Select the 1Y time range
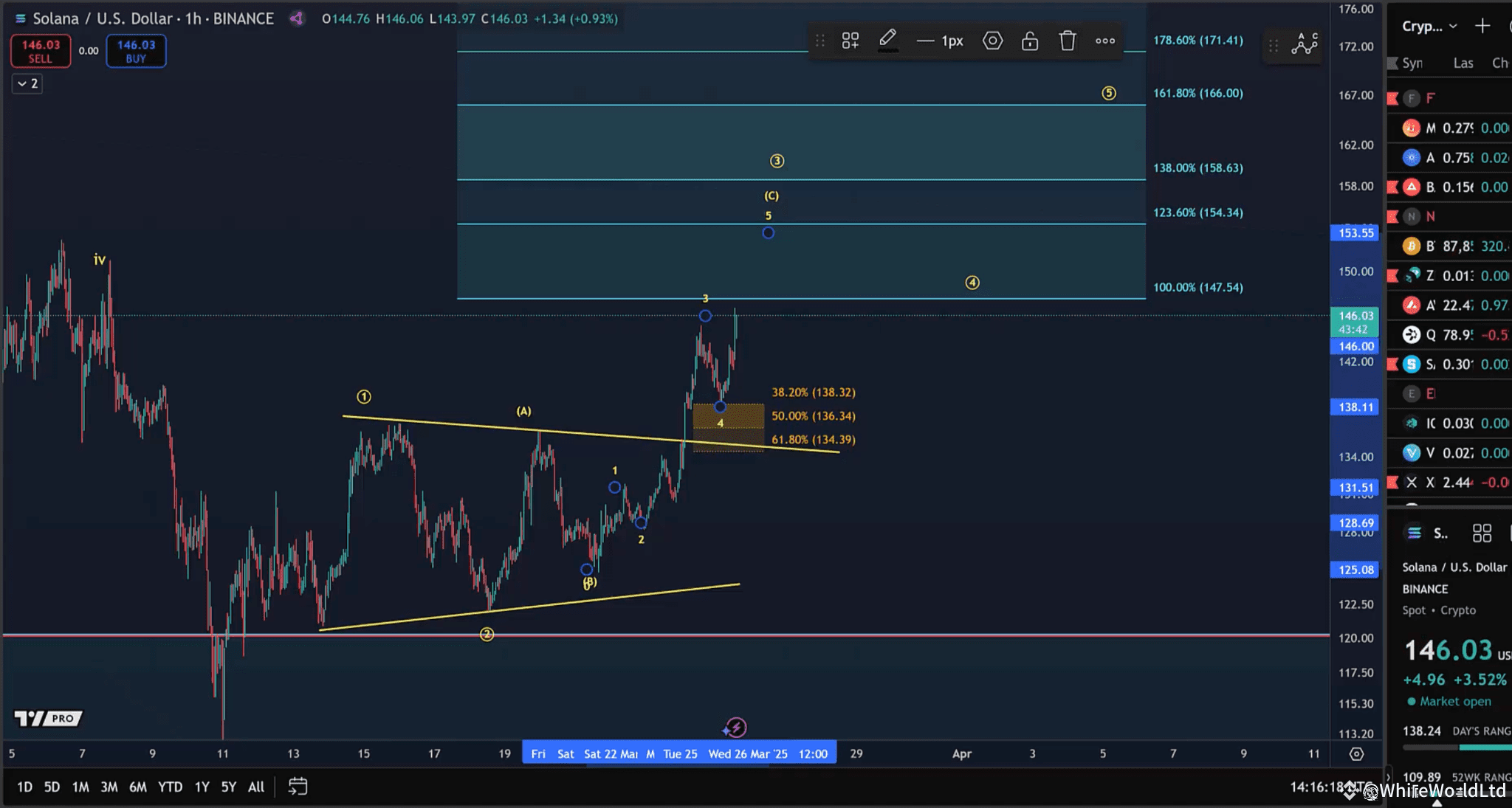This screenshot has width=1512, height=808. point(202,787)
